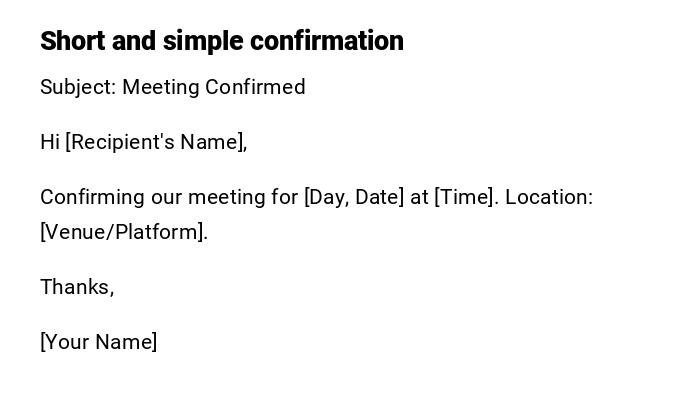This screenshot has width=700, height=405.
Task: Click the word "our" in the body
Action: tap(167, 197)
